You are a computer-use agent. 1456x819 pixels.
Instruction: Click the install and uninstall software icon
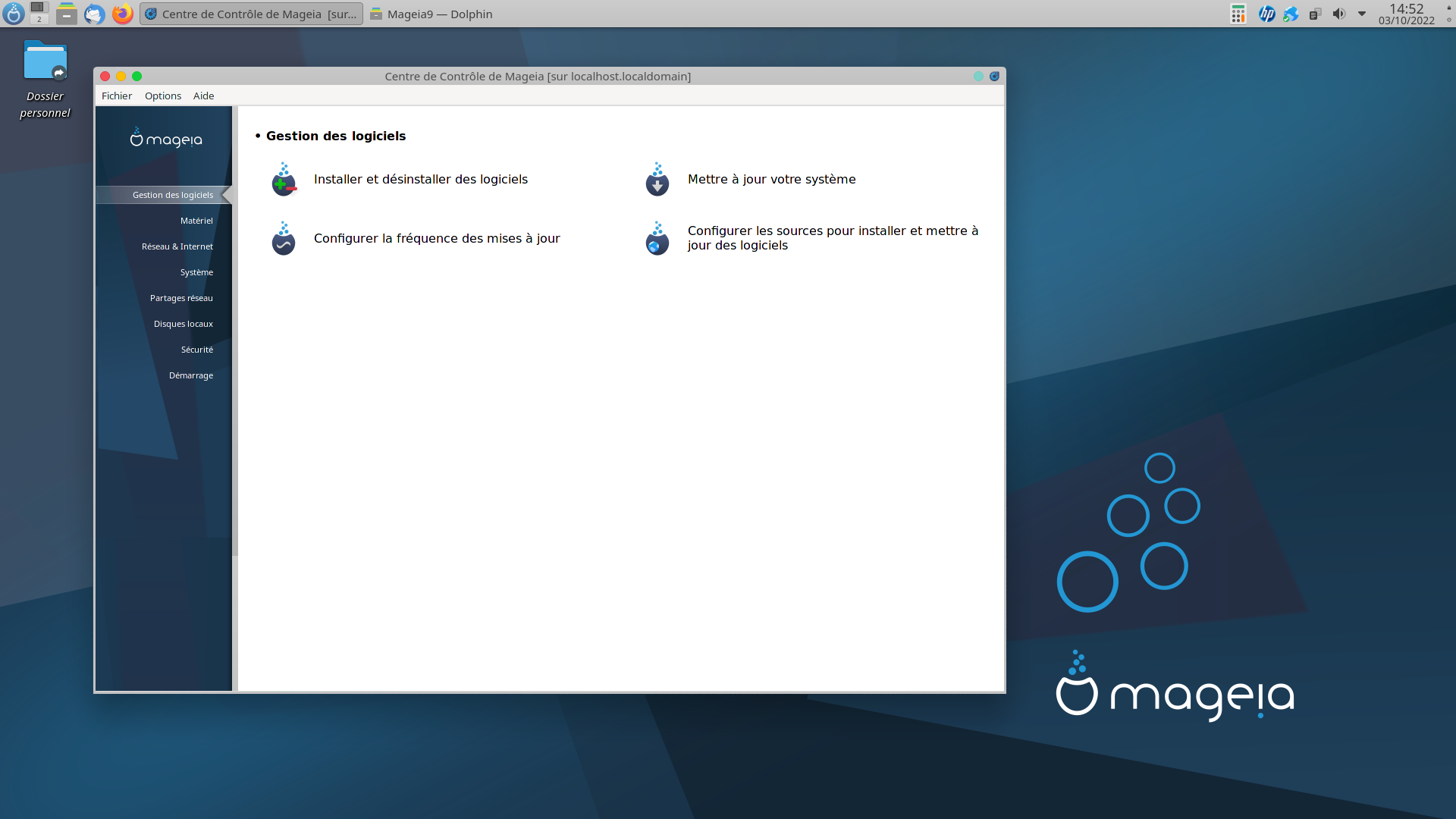284,180
